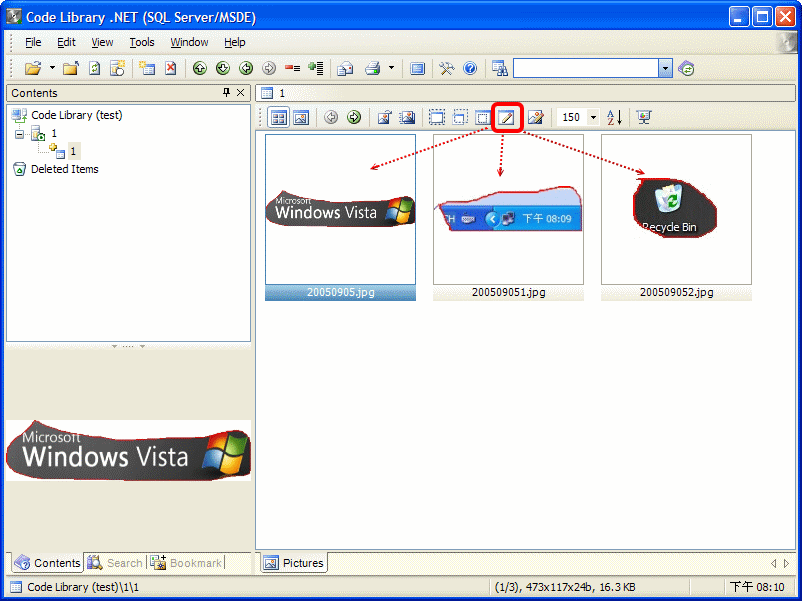Click the grey right arrow in main toolbar
This screenshot has height=601, width=802.
coord(269,68)
